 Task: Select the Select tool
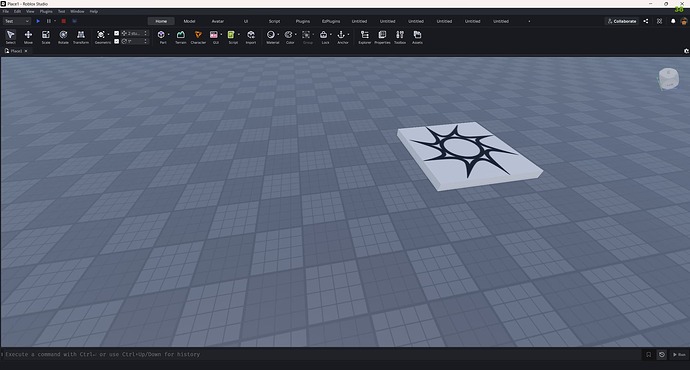[11, 37]
